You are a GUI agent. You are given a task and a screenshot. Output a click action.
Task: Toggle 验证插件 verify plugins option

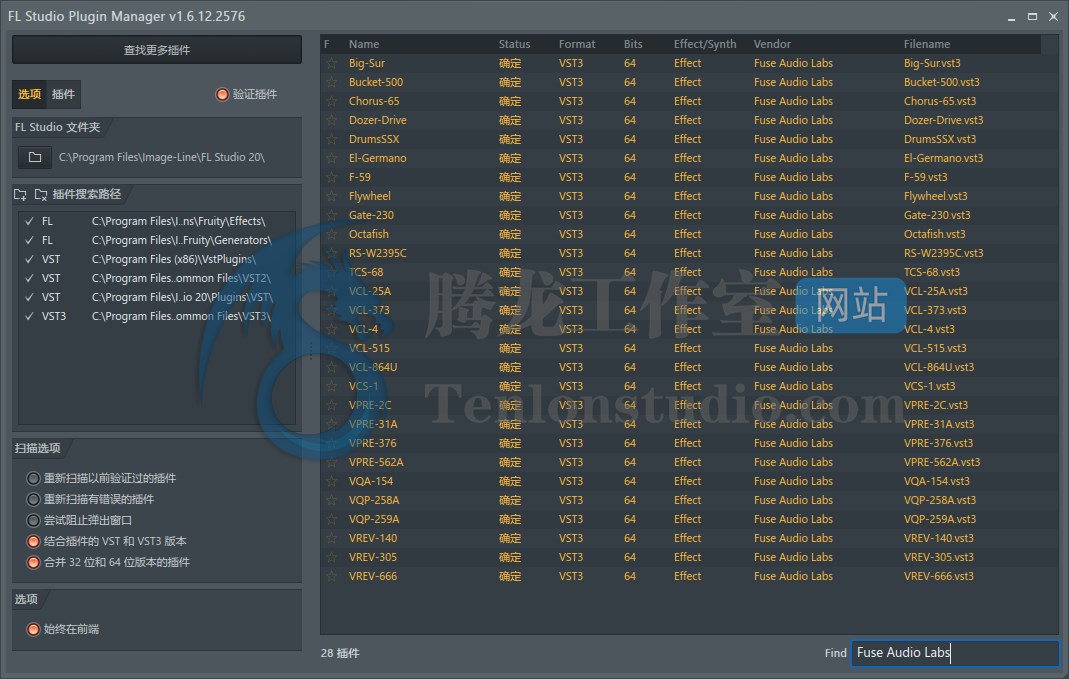click(x=222, y=94)
